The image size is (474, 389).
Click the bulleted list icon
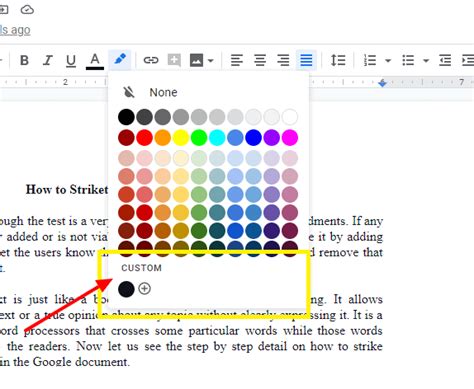(x=408, y=60)
